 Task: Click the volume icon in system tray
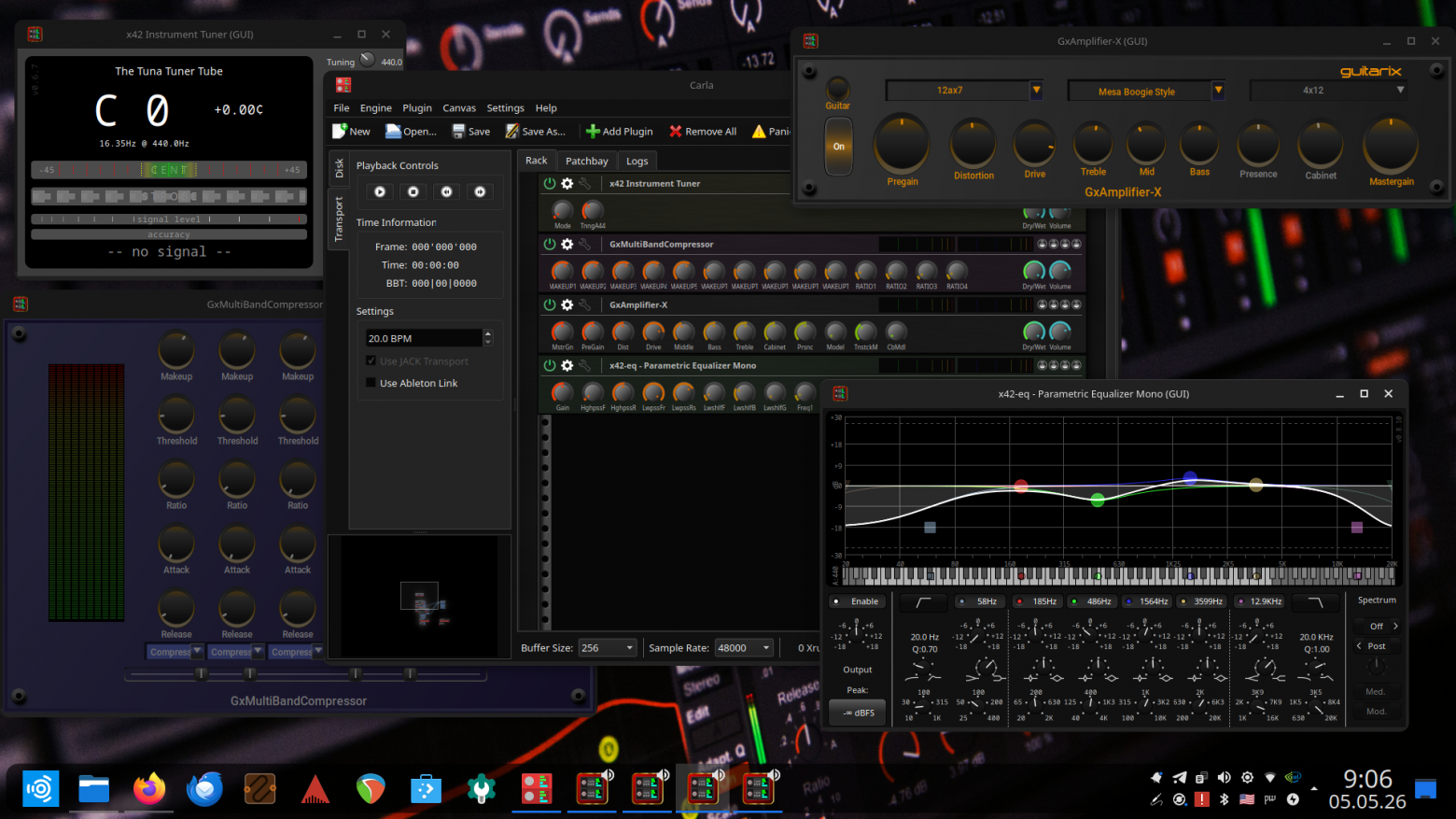1224,777
